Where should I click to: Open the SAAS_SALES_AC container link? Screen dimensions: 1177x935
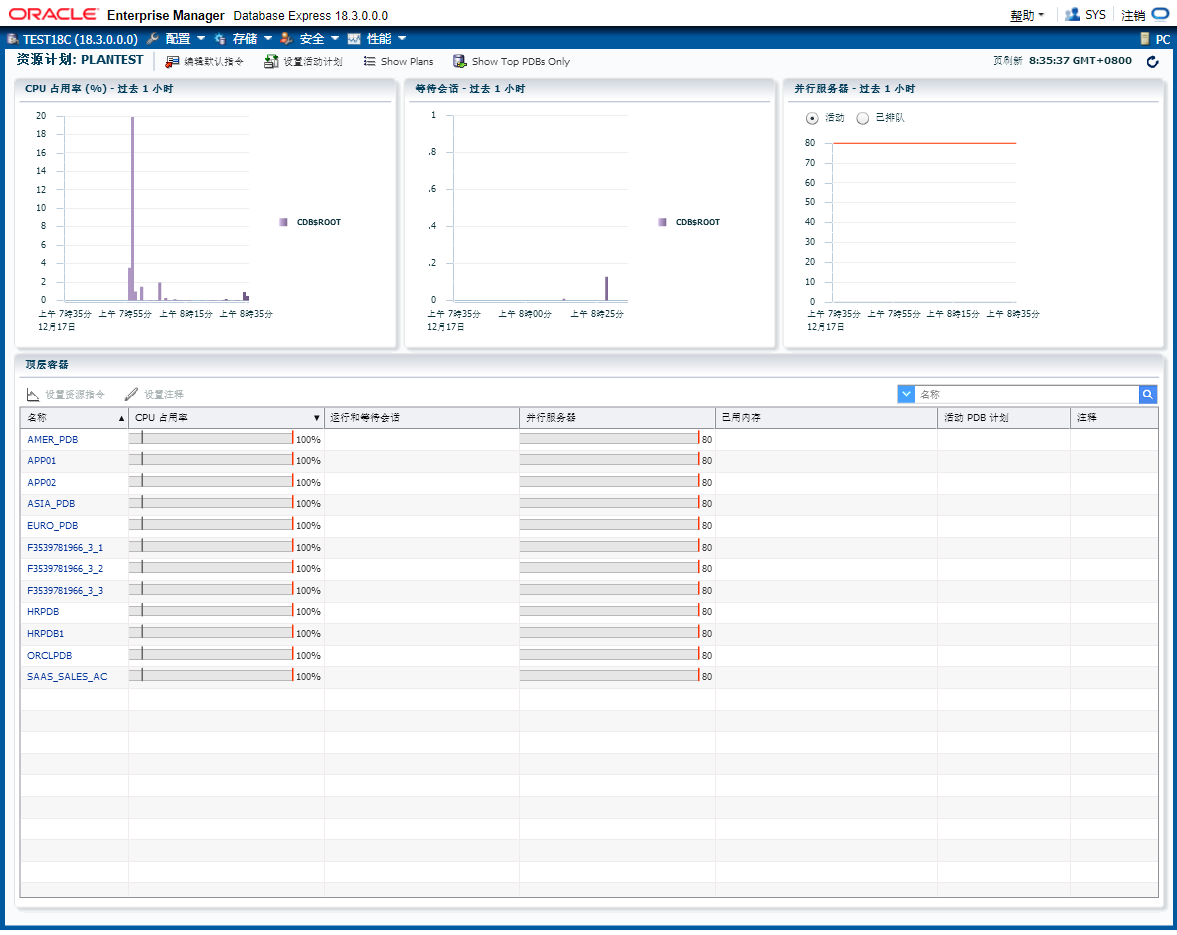pos(68,676)
